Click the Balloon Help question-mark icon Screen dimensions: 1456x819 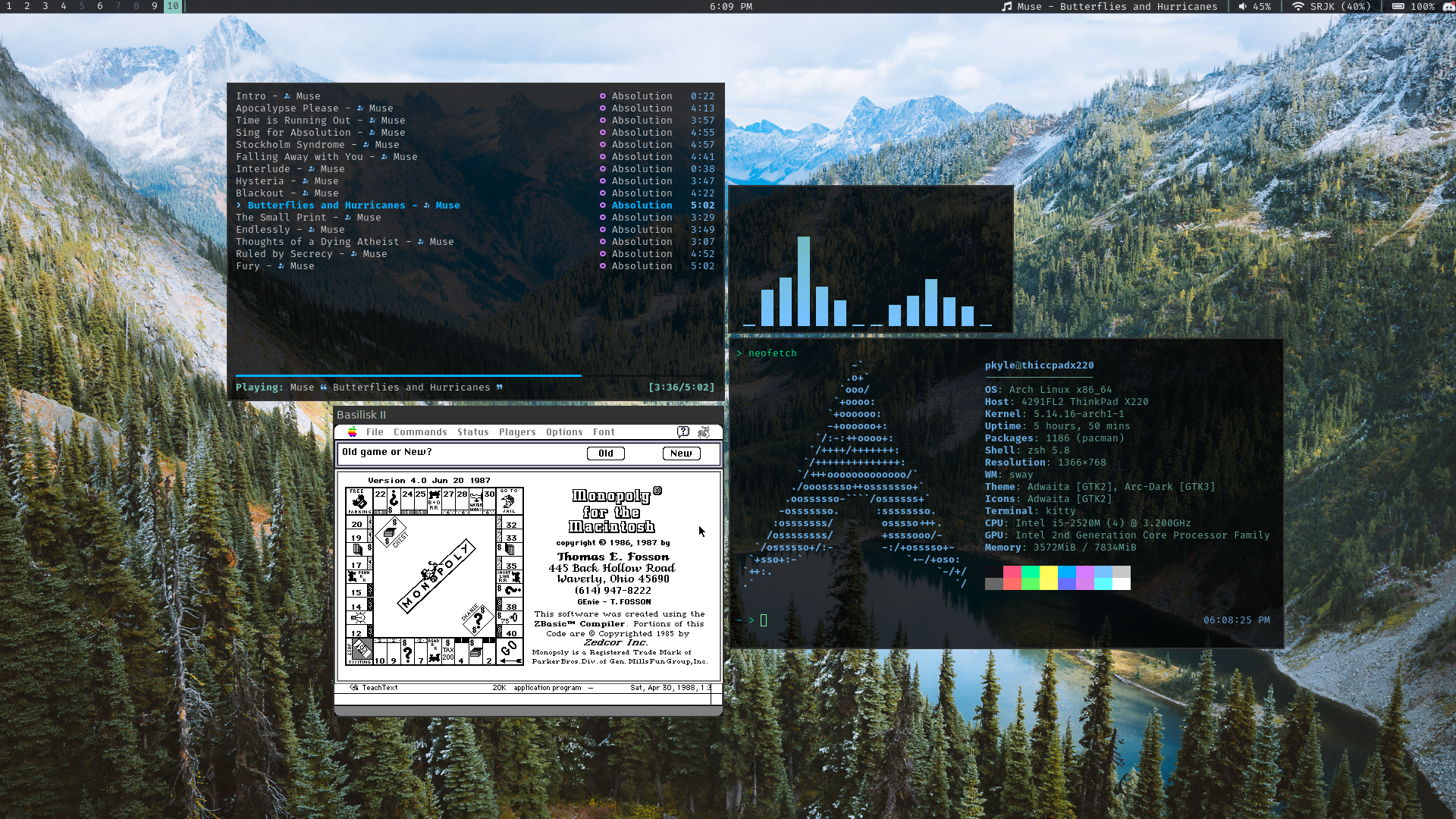683,432
